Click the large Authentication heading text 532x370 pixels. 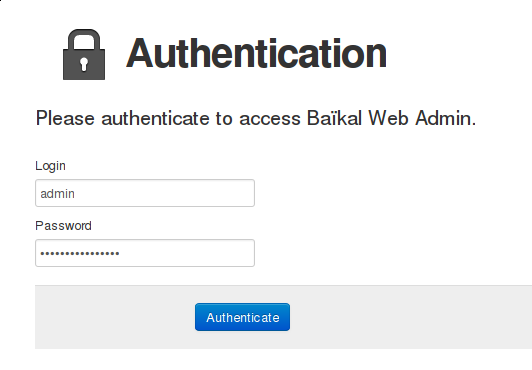coord(256,53)
